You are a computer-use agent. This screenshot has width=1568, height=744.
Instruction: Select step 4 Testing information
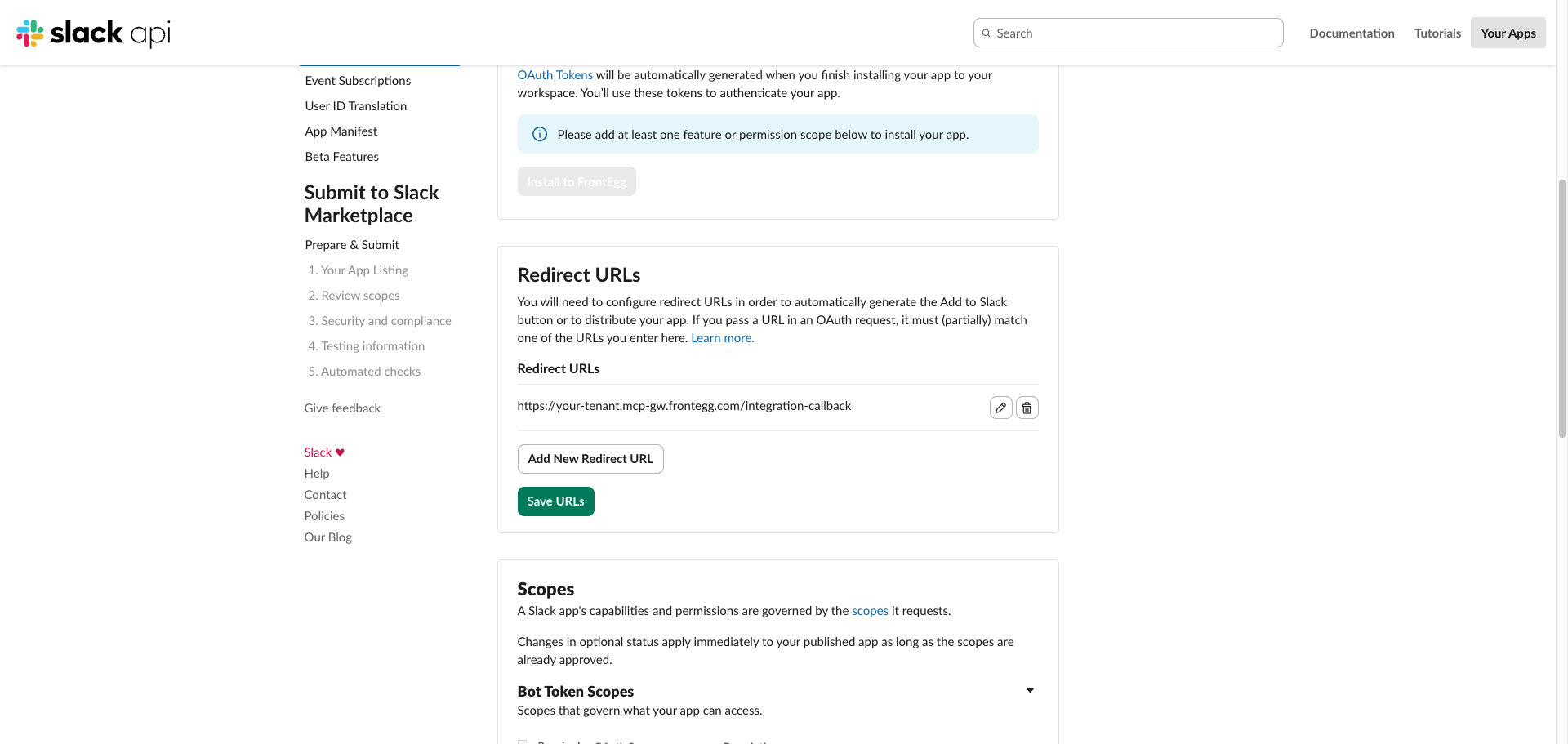coord(367,346)
